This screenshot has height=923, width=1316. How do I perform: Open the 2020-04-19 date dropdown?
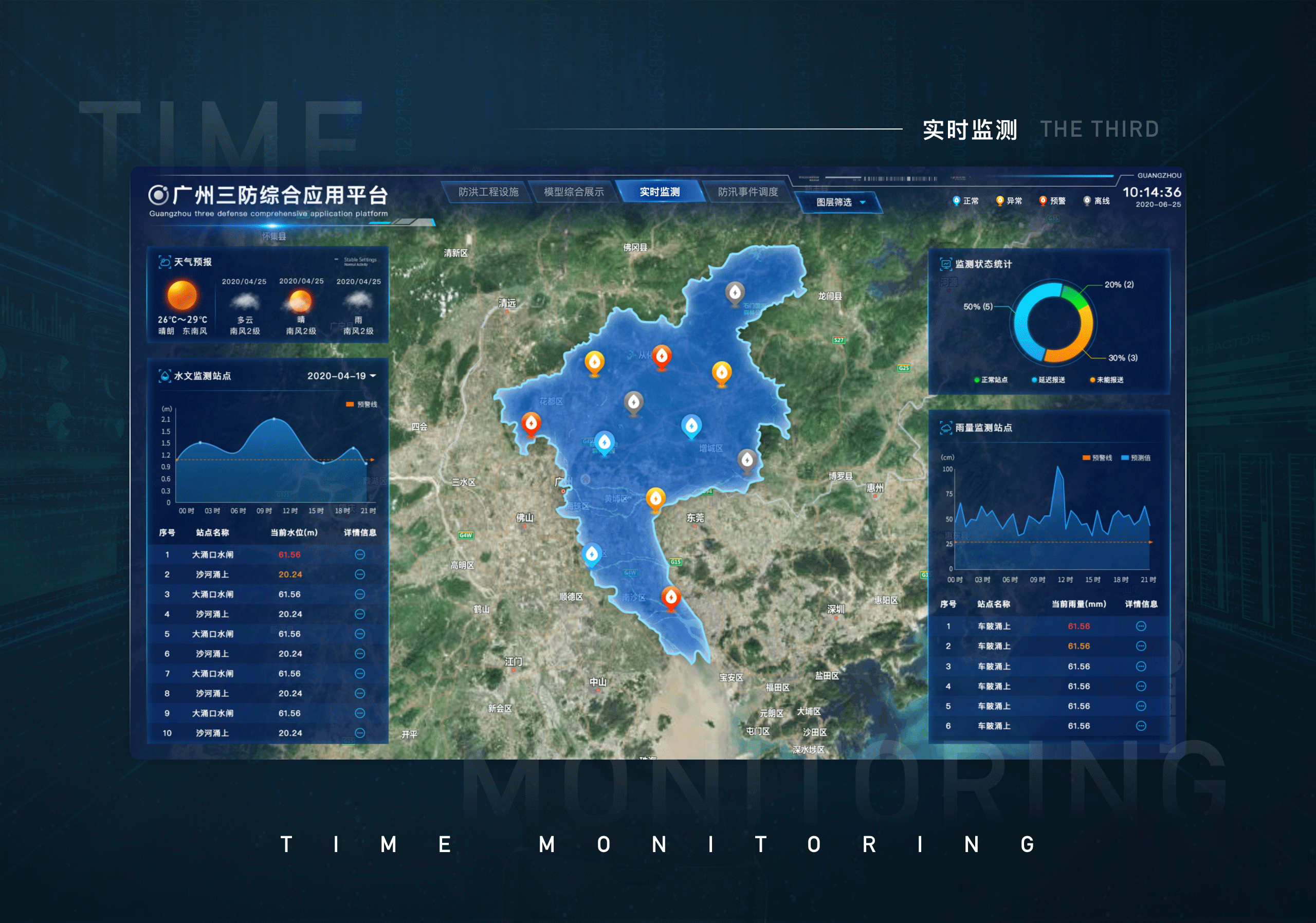click(342, 376)
